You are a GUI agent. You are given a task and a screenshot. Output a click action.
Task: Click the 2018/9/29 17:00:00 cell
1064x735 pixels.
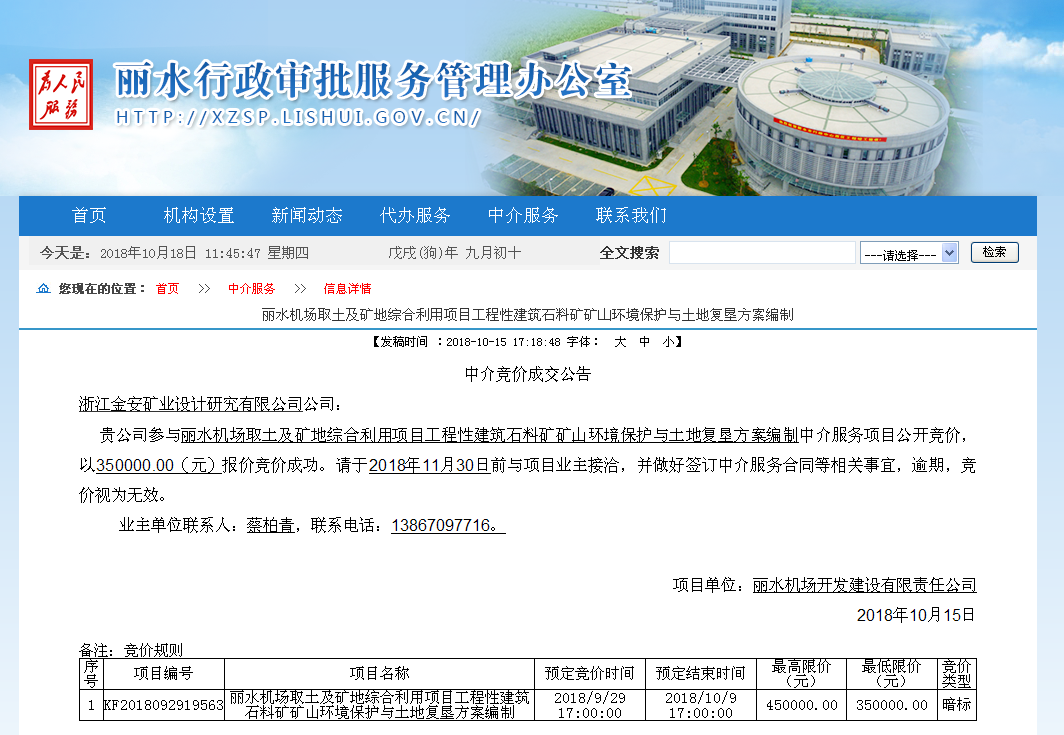pos(590,705)
